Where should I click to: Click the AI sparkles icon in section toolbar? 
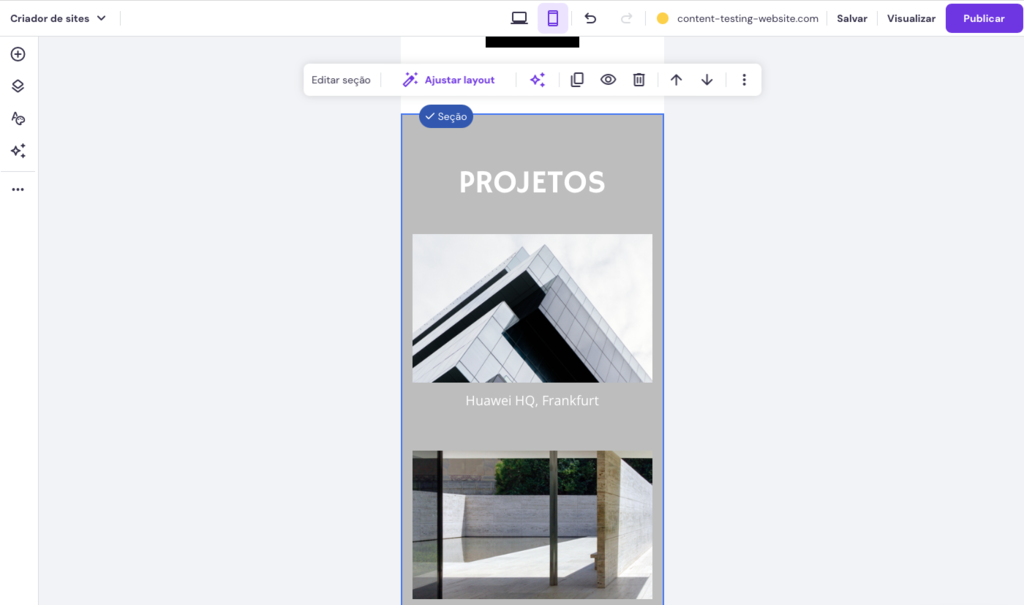pos(537,79)
